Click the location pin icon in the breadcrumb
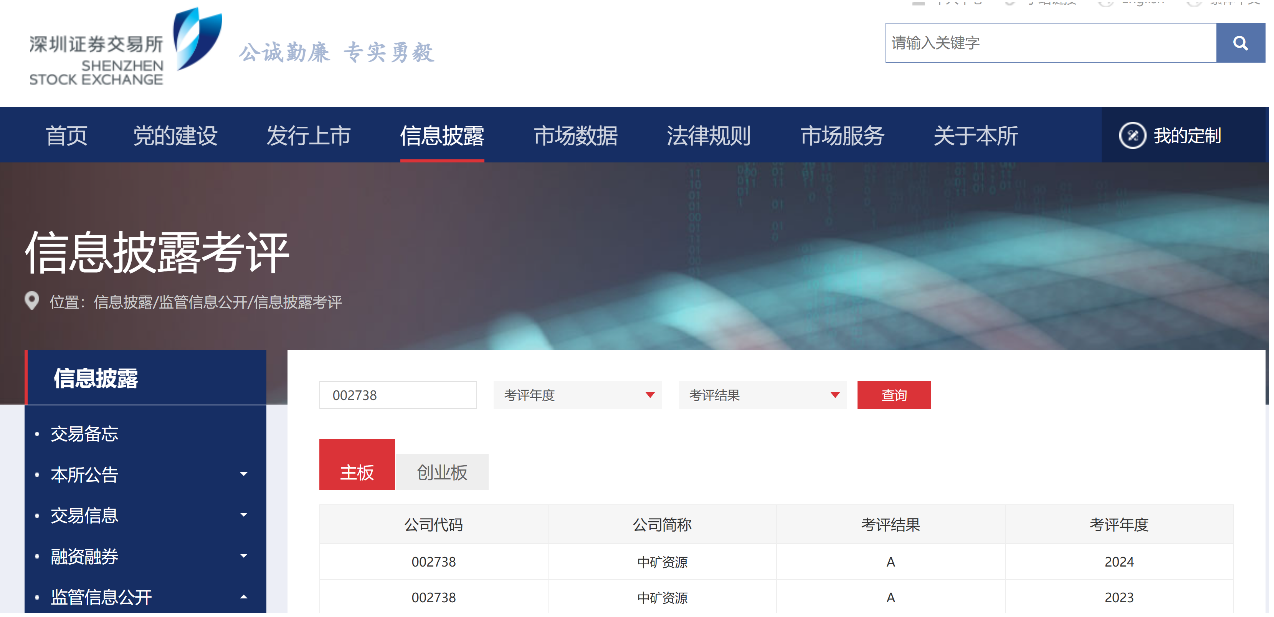 pos(31,301)
